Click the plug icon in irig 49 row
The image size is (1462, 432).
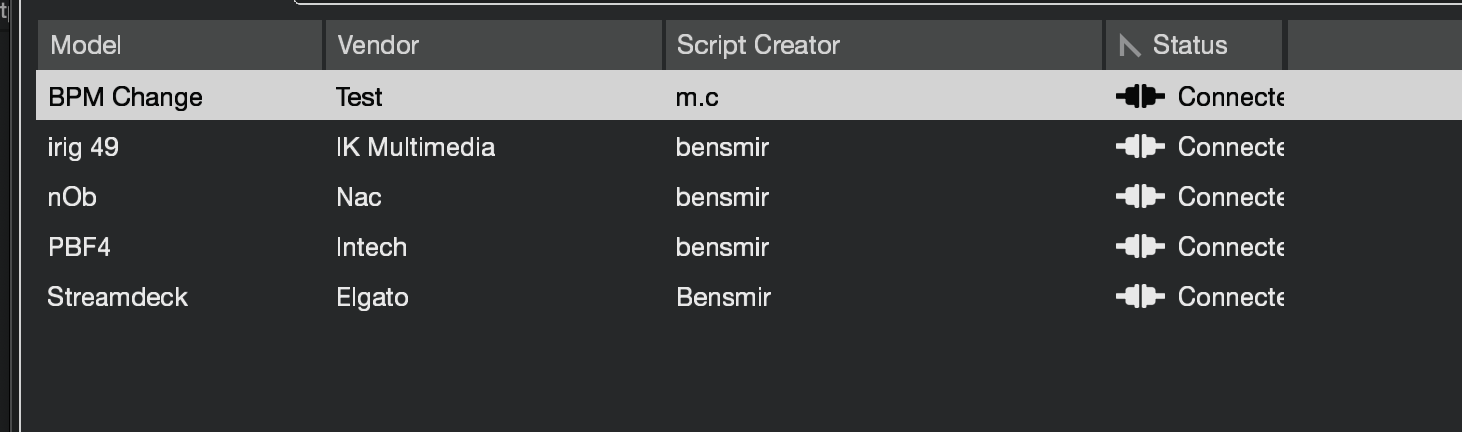[x=1140, y=147]
